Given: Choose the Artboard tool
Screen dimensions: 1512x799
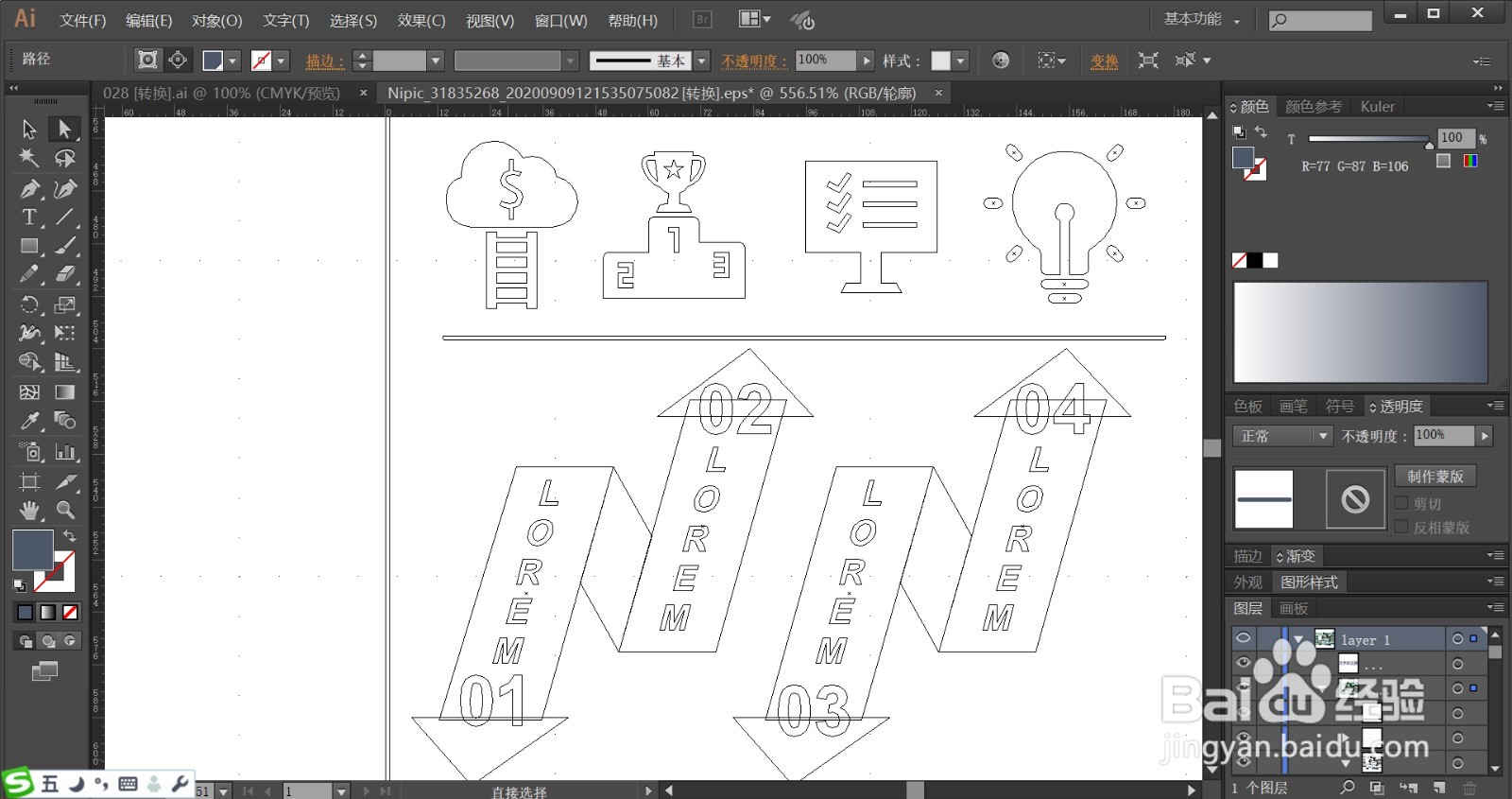Looking at the screenshot, I should pos(29,481).
